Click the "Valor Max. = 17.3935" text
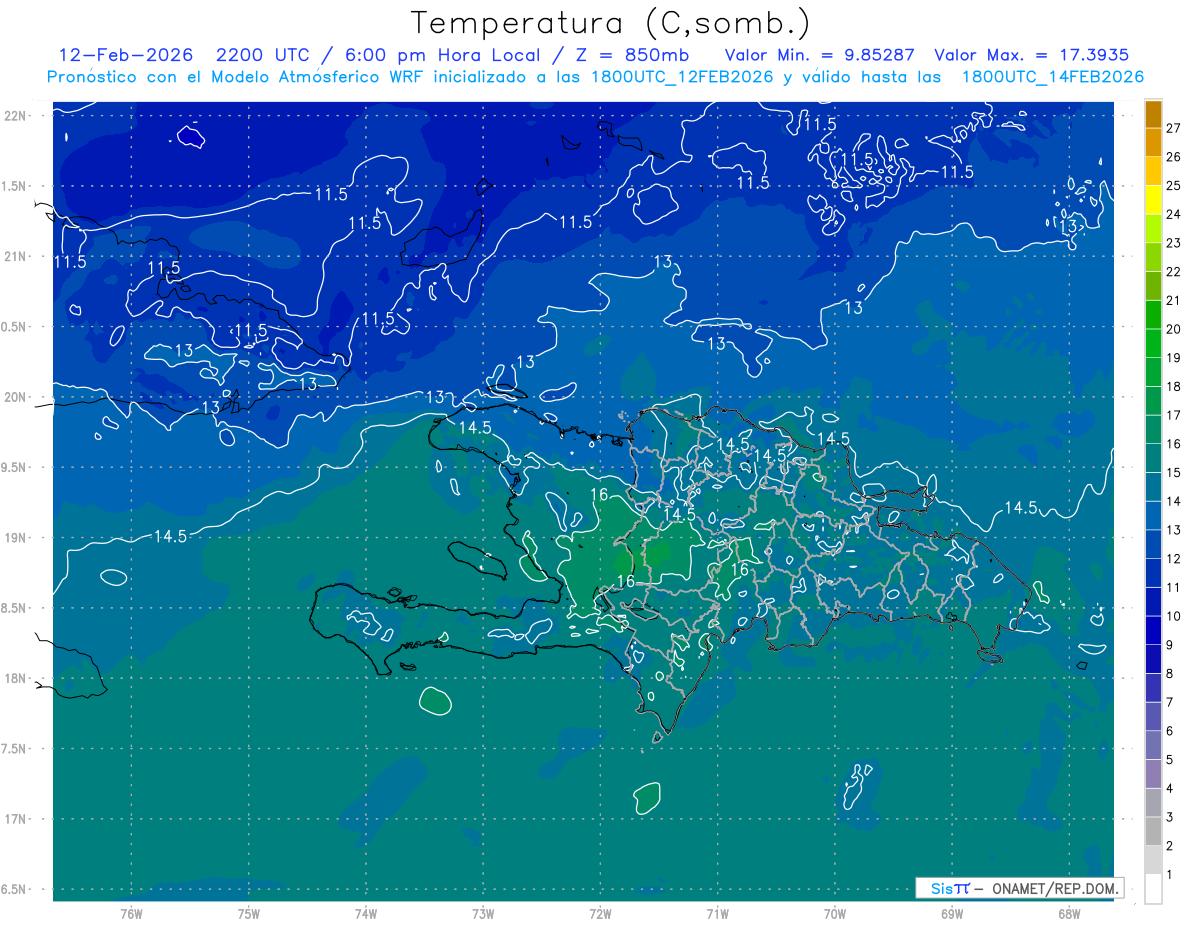1200x927 pixels. [1031, 55]
